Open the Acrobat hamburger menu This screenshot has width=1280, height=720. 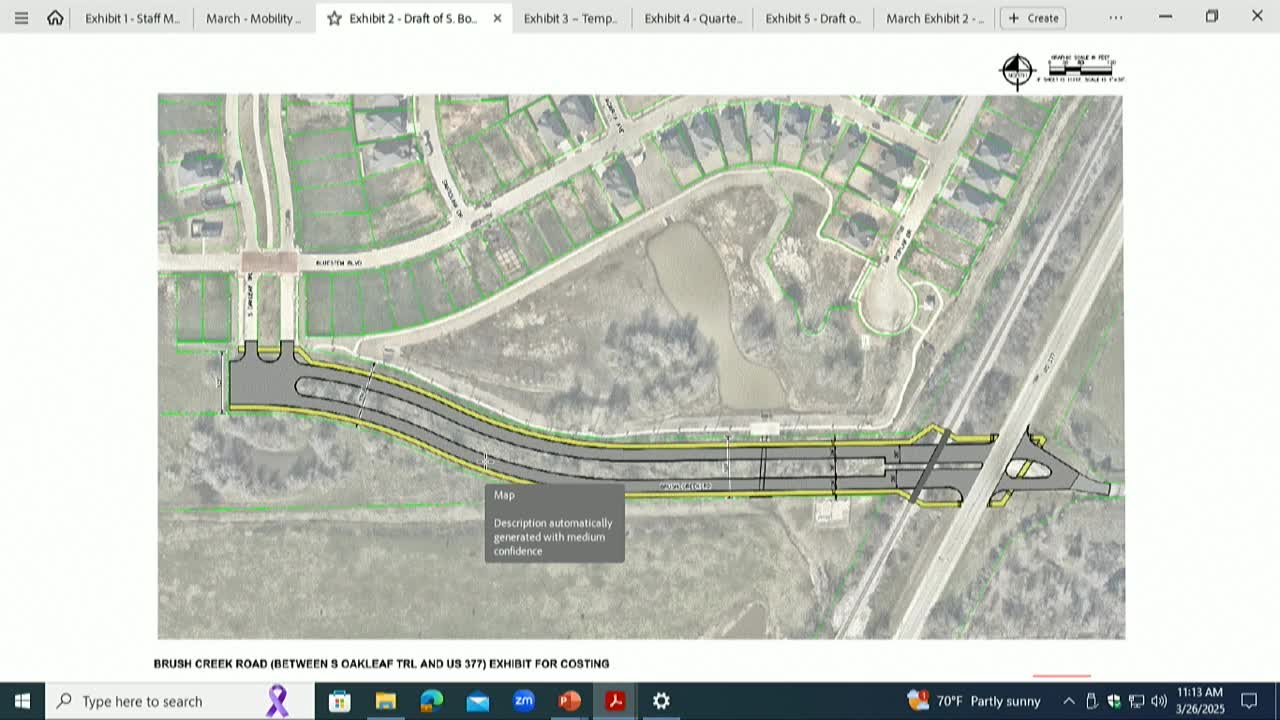(21, 17)
